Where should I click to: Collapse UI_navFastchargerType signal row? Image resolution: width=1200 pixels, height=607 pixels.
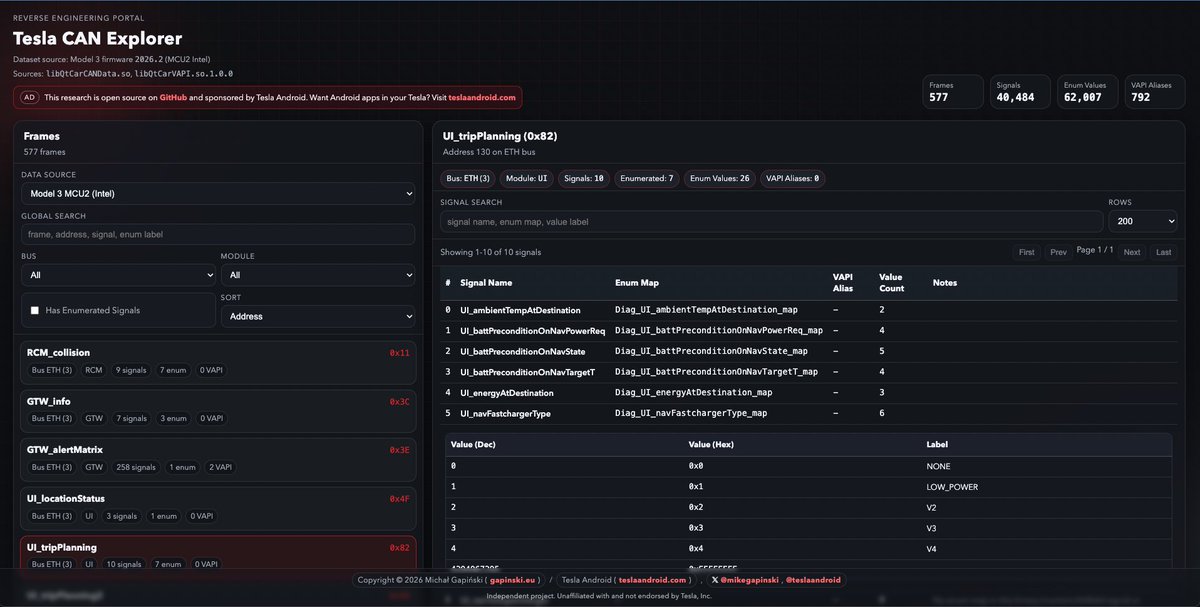(x=809, y=413)
